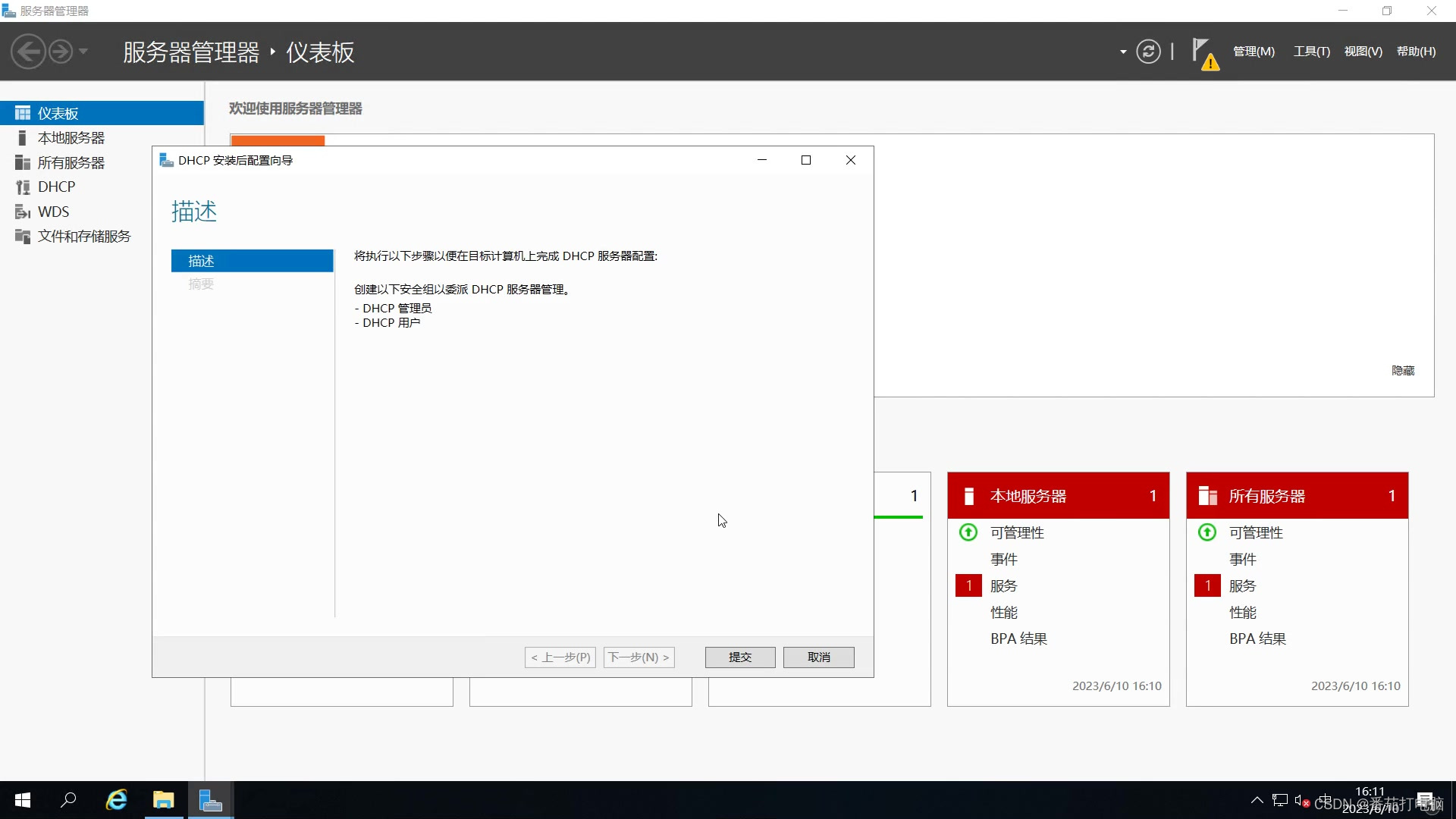Click the green manageability icon in 本地服务器 tile
Image resolution: width=1456 pixels, height=819 pixels.
pyautogui.click(x=968, y=532)
